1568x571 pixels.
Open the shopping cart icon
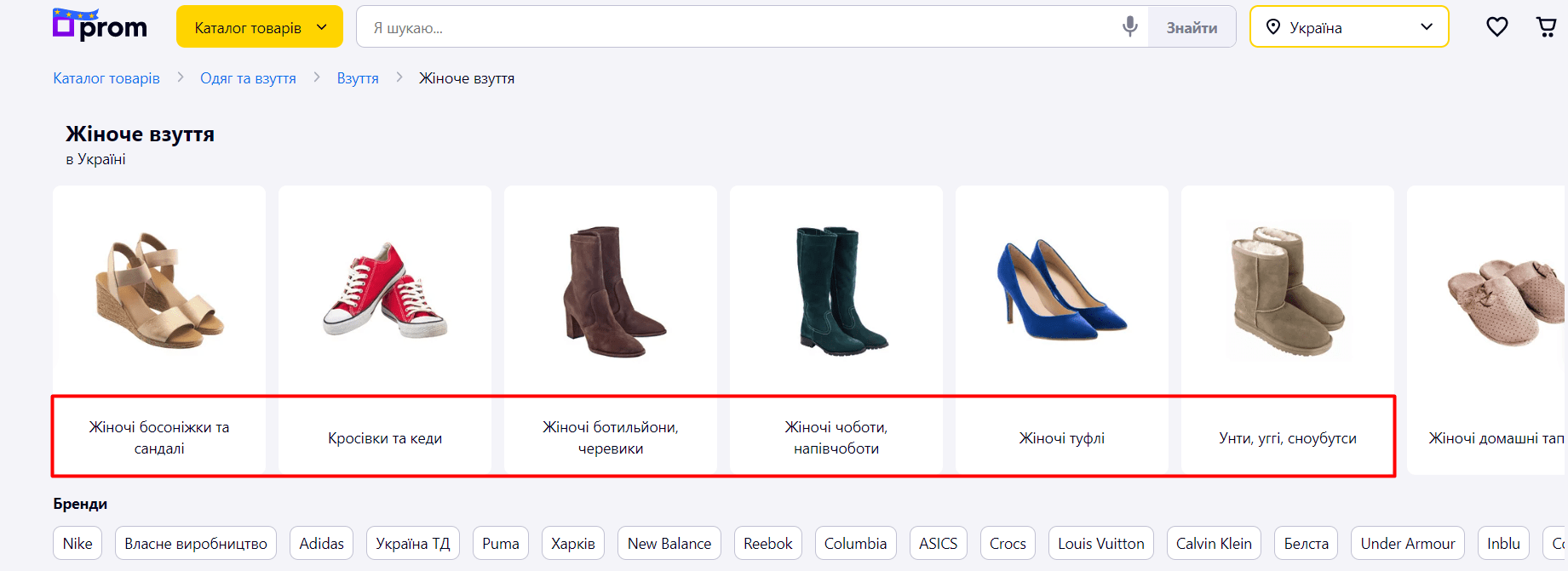click(1546, 27)
